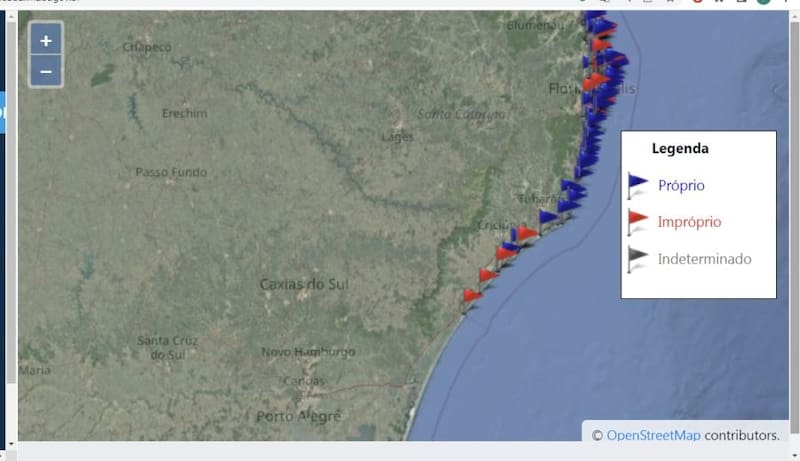Screen dimensions: 800x461
Task: Click the Legenda title
Action: [680, 149]
